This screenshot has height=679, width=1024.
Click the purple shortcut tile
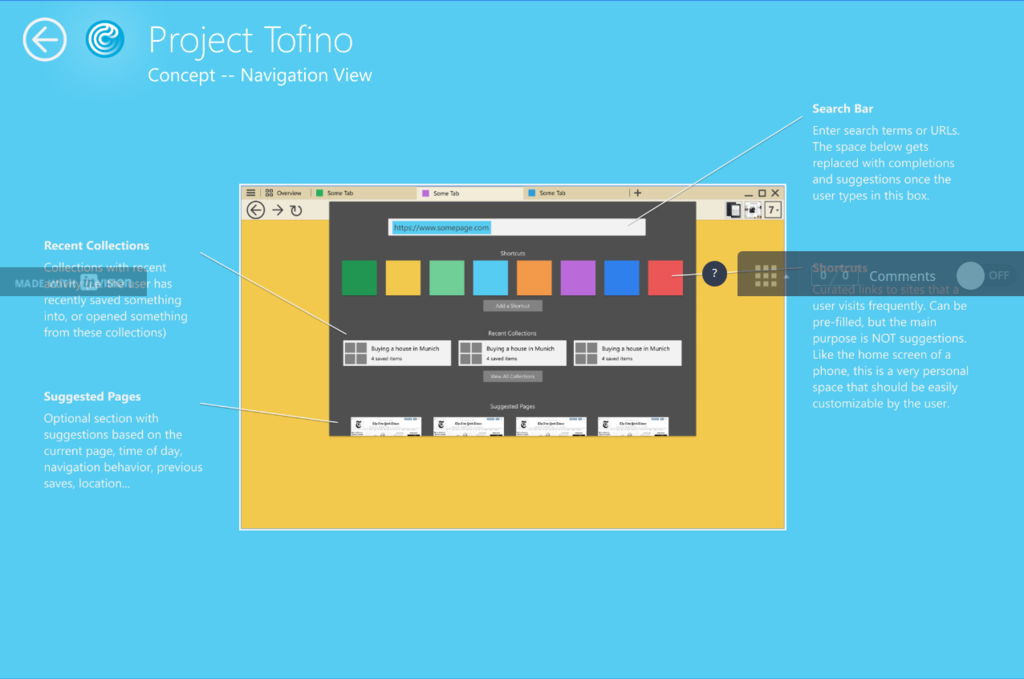click(x=578, y=277)
